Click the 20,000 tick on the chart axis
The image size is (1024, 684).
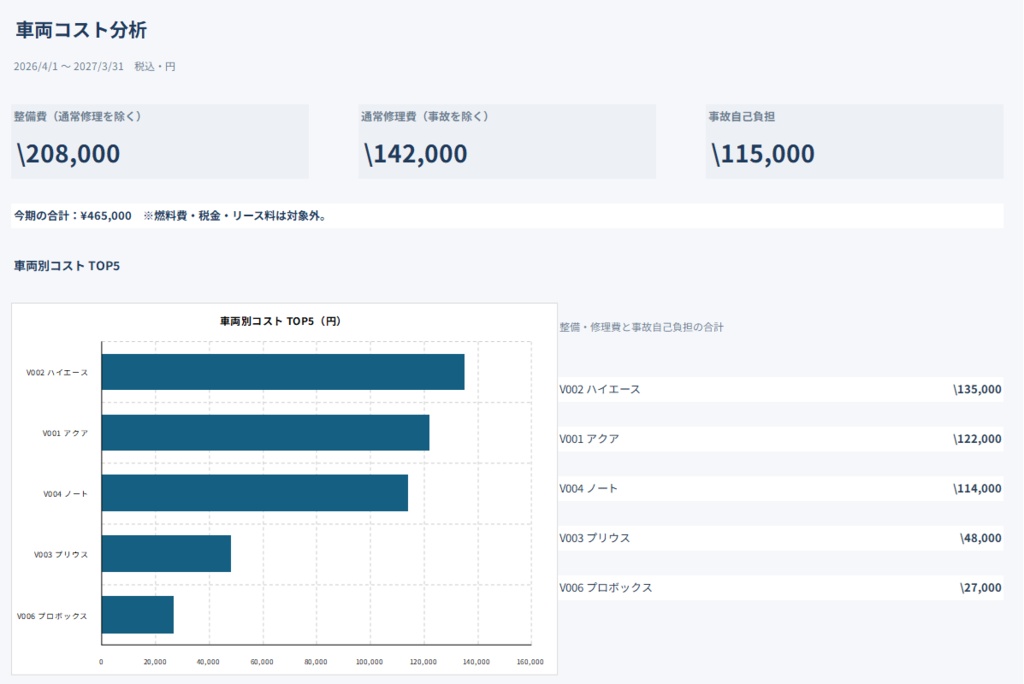point(155,662)
